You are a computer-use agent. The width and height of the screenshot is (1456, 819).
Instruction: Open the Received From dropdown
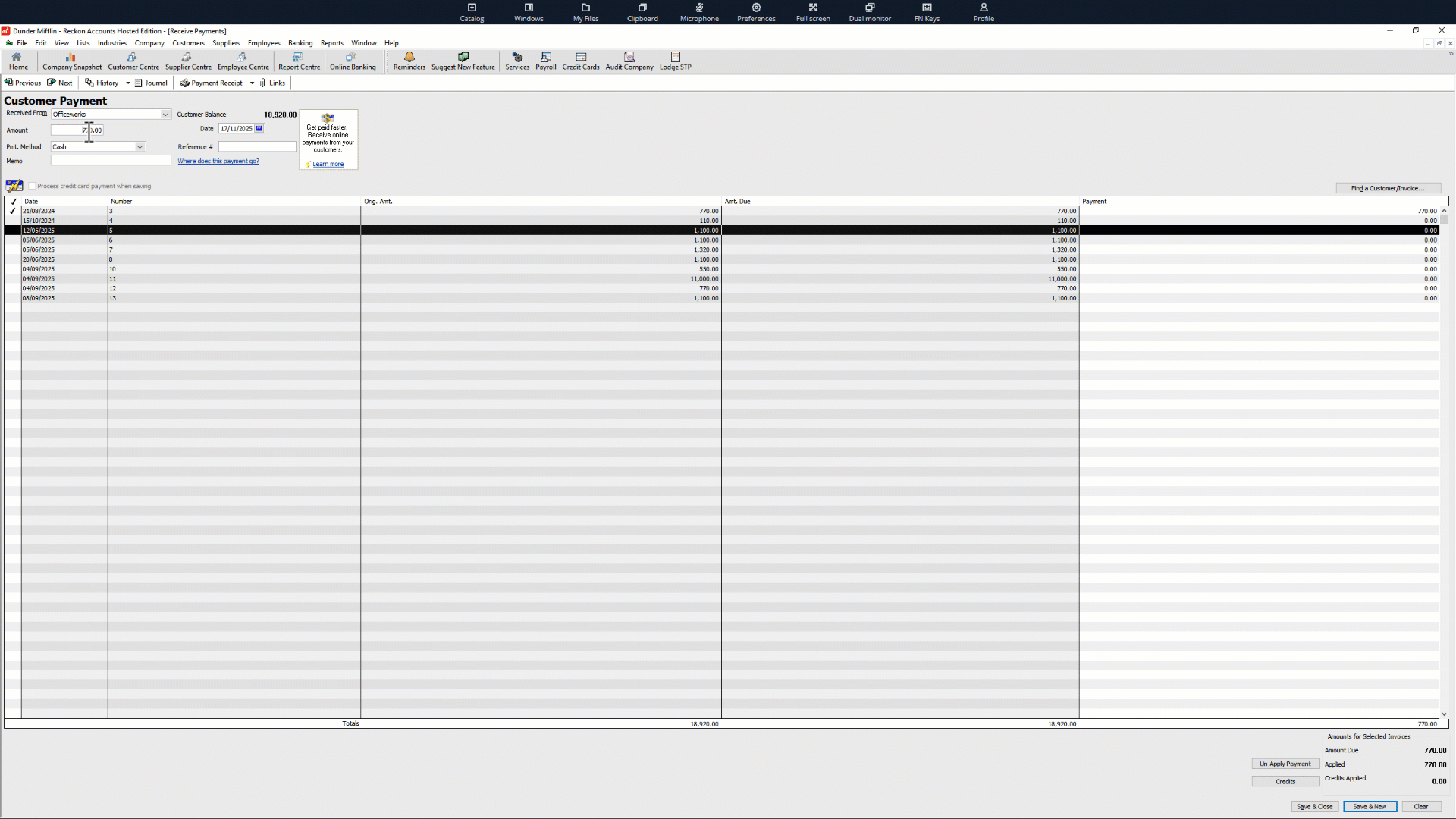tap(165, 114)
